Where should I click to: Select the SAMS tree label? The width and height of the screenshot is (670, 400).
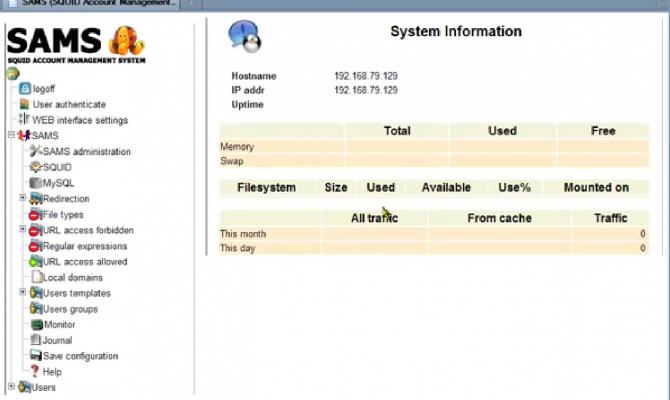pyautogui.click(x=45, y=135)
